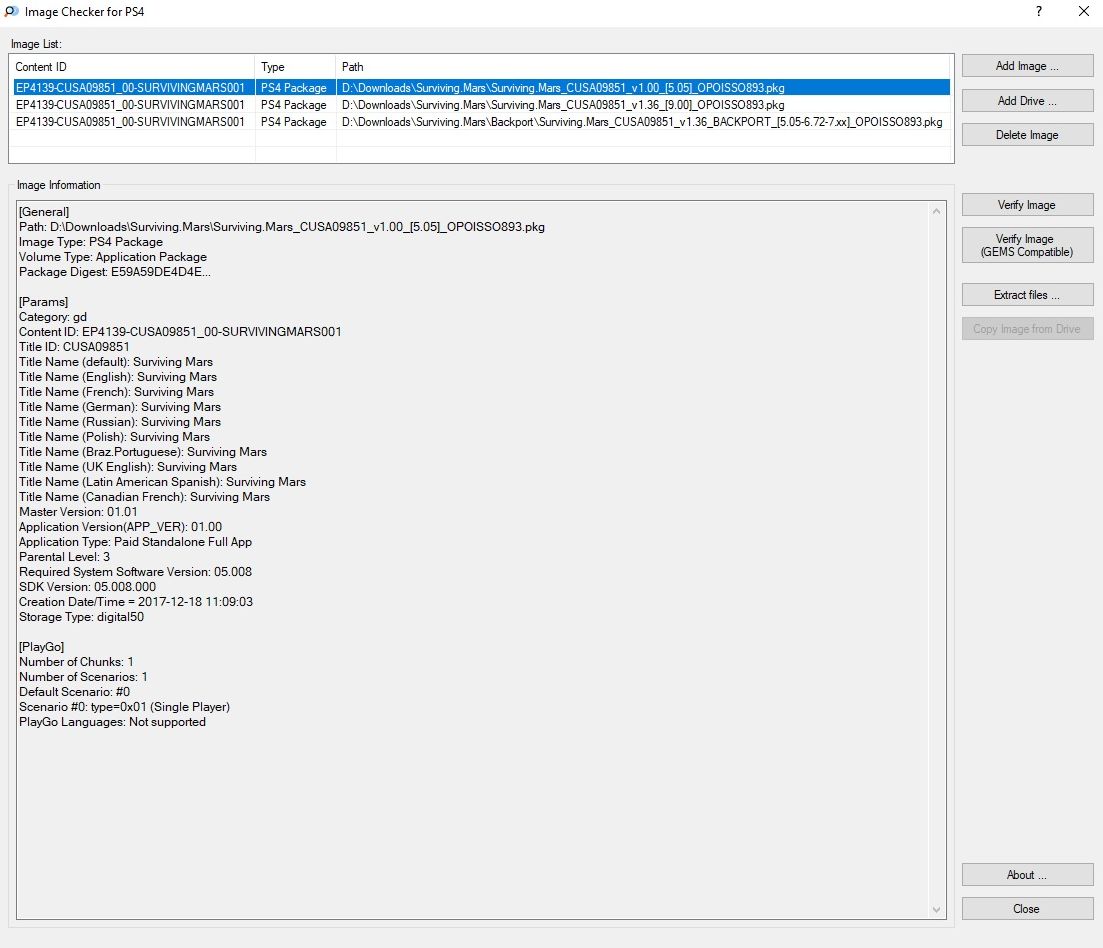Click the Add Drive button
The height and width of the screenshot is (948, 1103).
coord(1027,101)
